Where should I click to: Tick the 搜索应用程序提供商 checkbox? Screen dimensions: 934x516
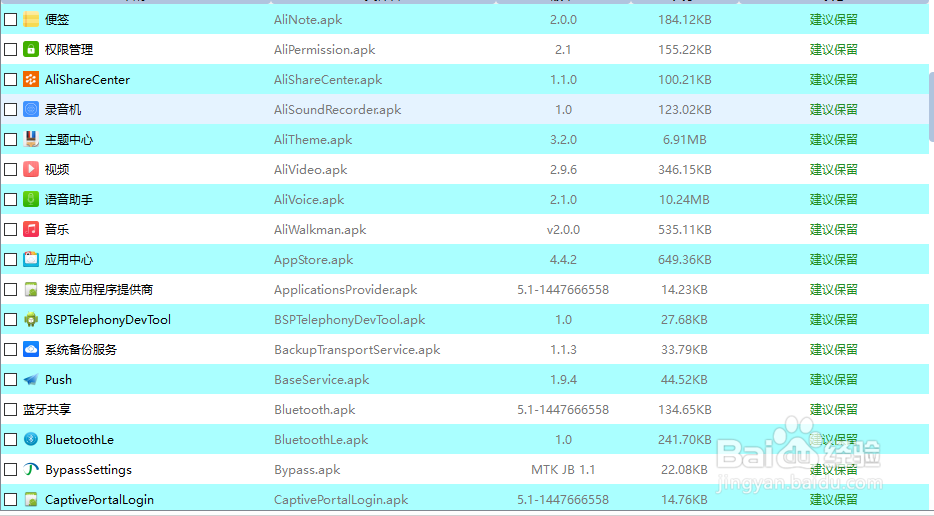10,290
